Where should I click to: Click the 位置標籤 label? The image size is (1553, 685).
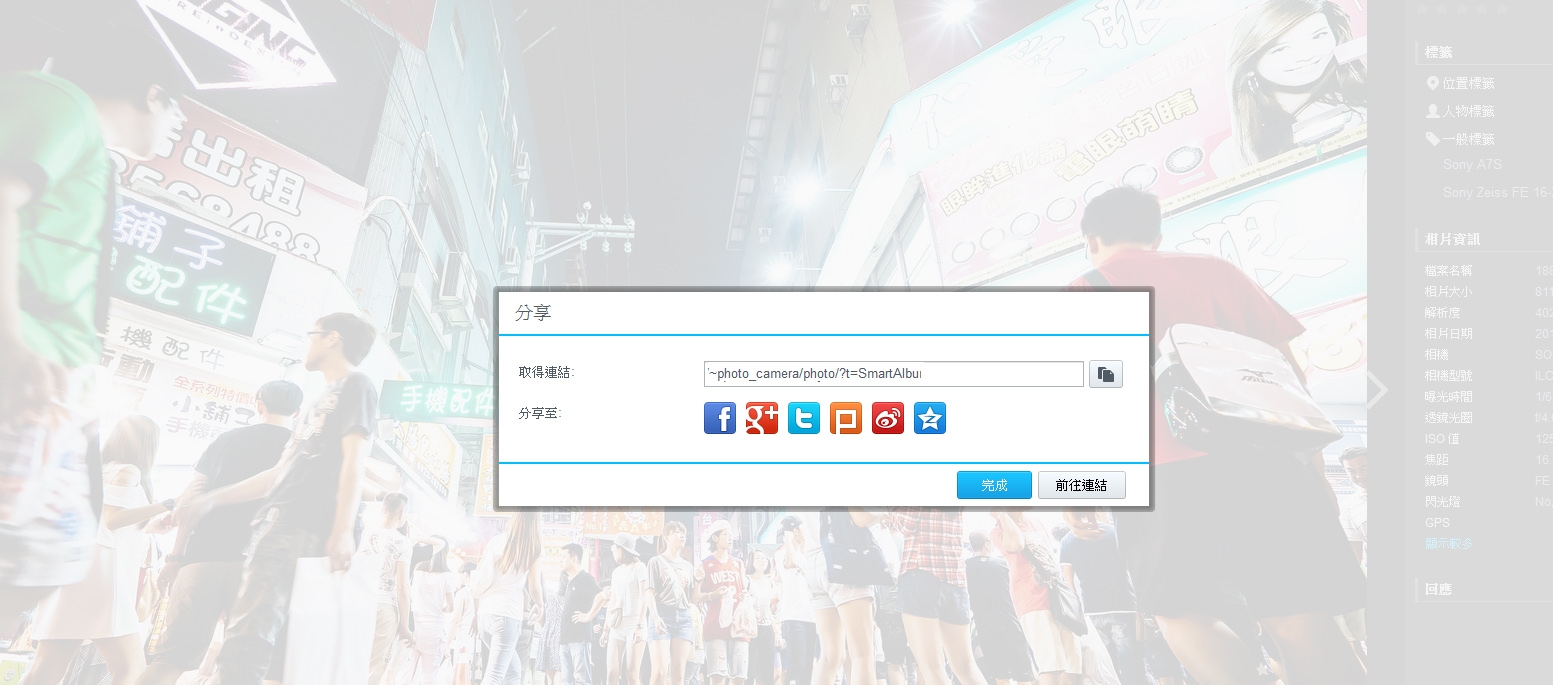1468,84
